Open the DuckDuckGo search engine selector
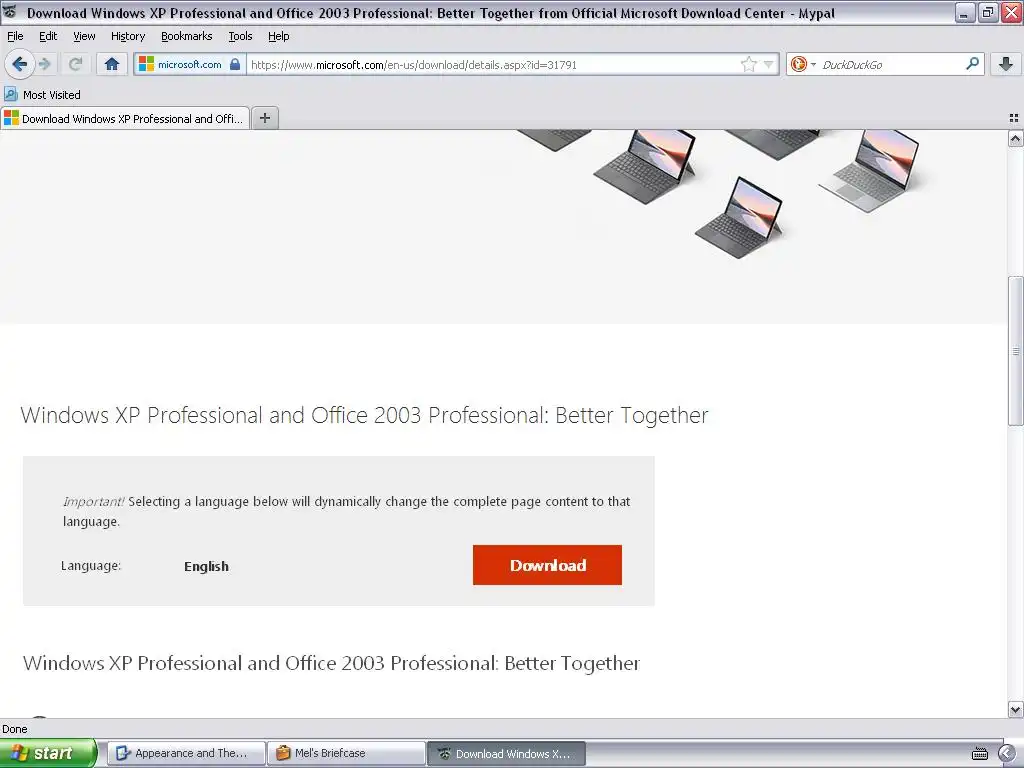The width and height of the screenshot is (1024, 768). [803, 64]
